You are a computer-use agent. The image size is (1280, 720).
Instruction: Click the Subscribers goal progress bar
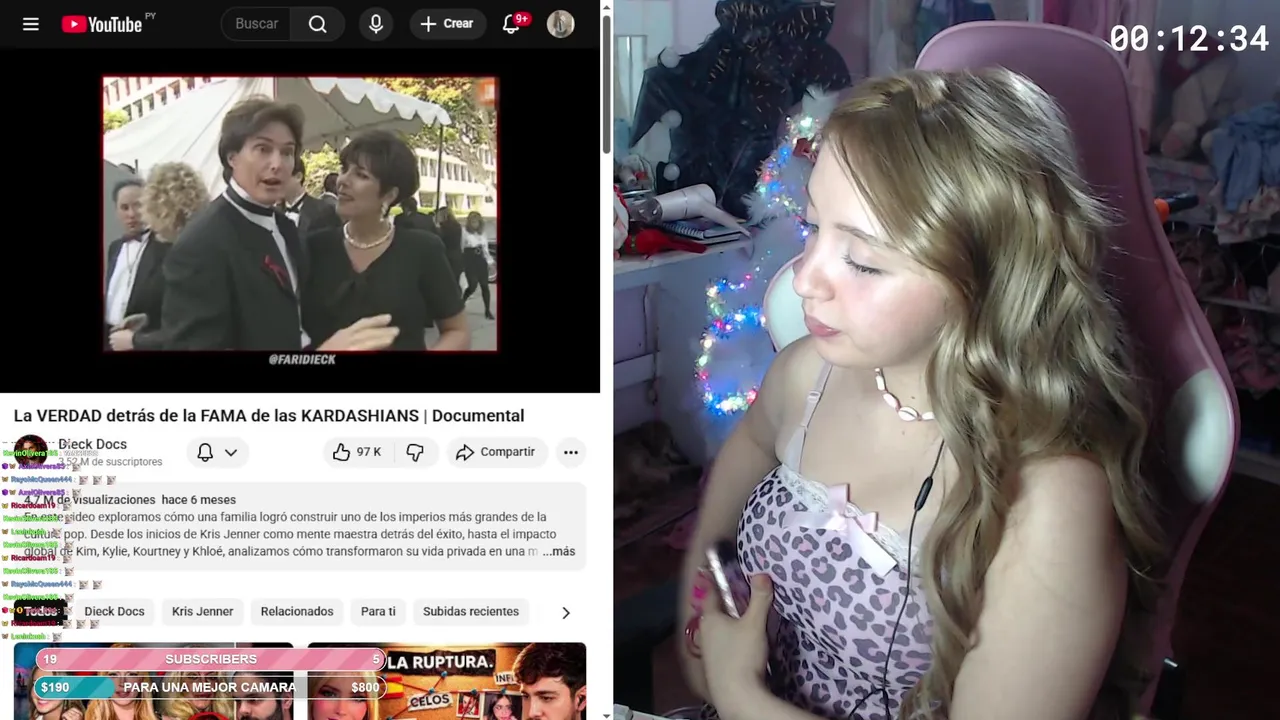(x=211, y=659)
